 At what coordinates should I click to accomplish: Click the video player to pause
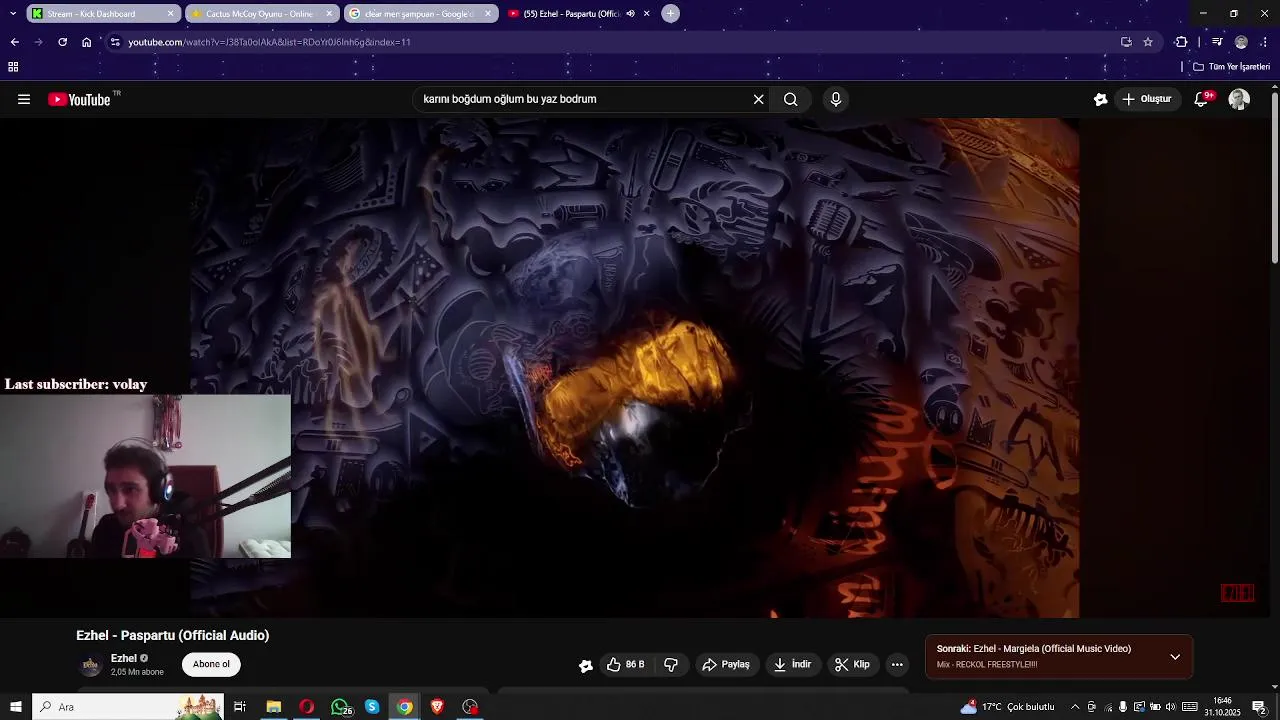(x=635, y=368)
